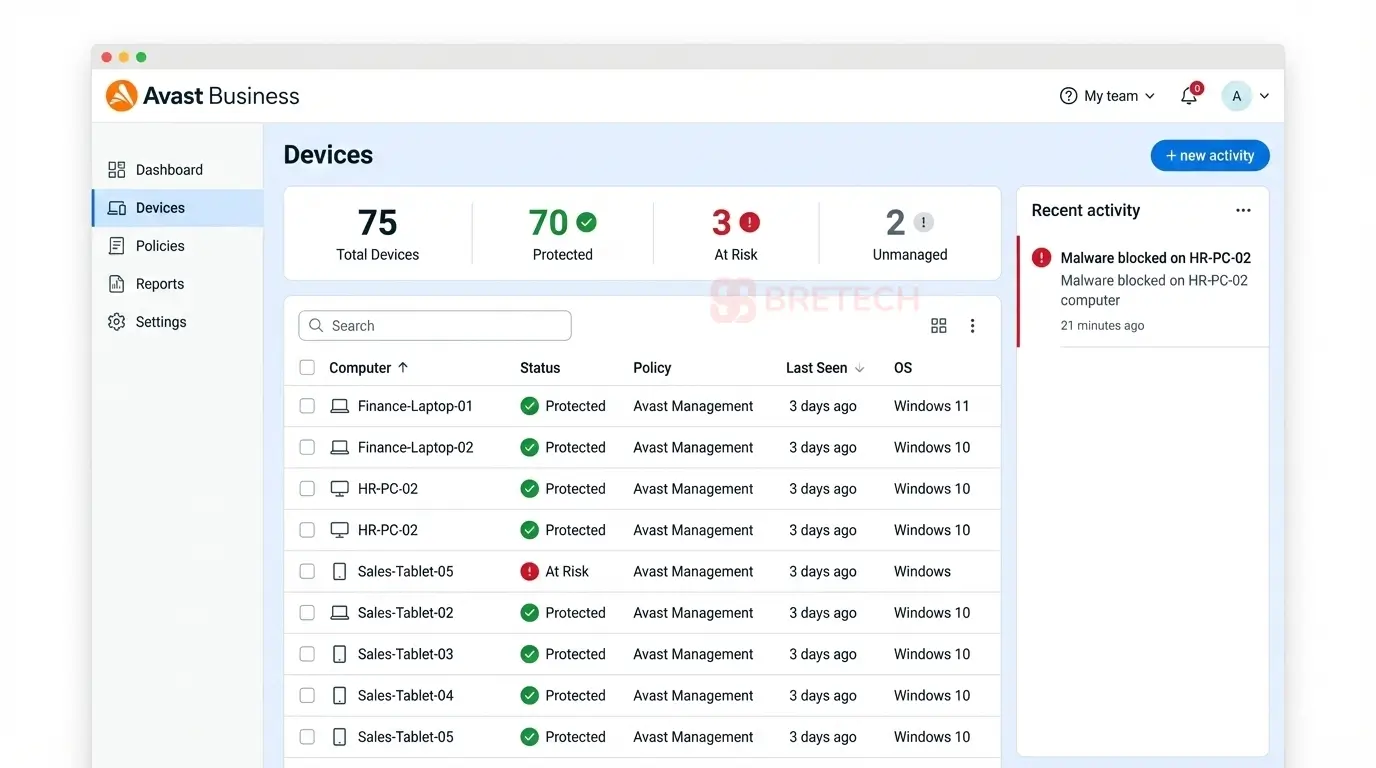Click the new activity button
The image size is (1376, 768).
1210,155
